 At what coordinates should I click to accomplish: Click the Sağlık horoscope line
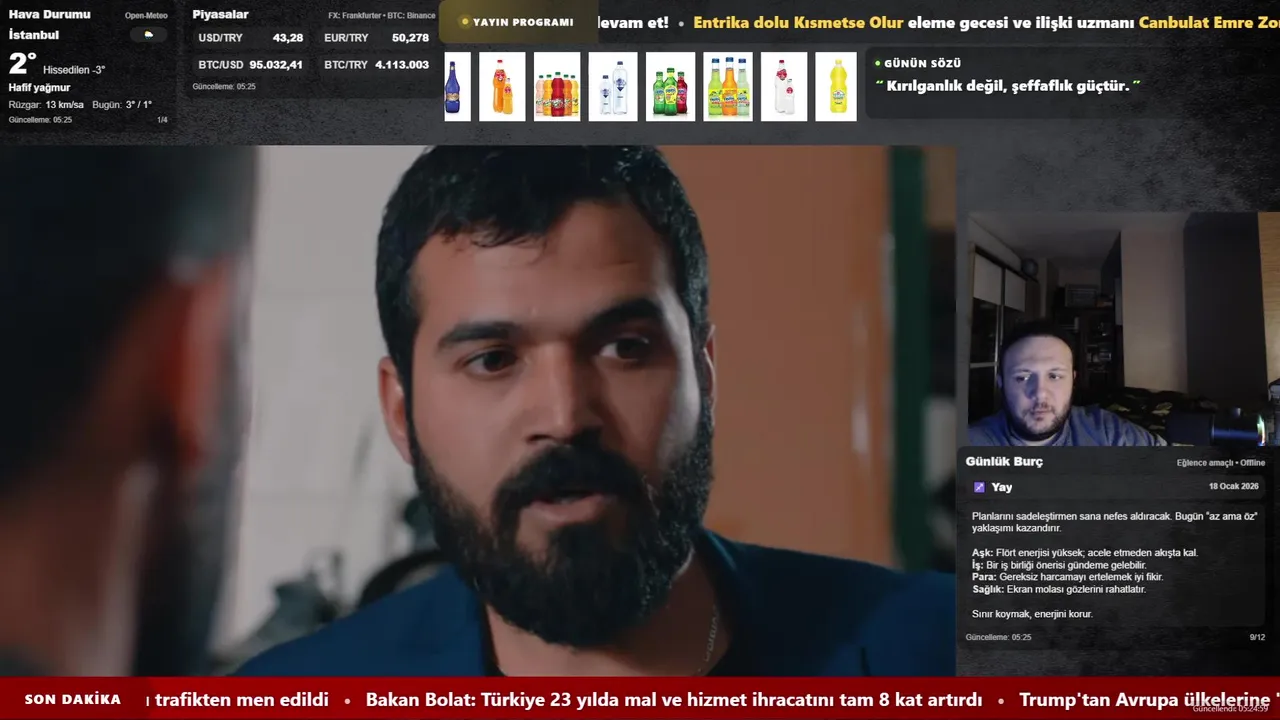click(1059, 589)
